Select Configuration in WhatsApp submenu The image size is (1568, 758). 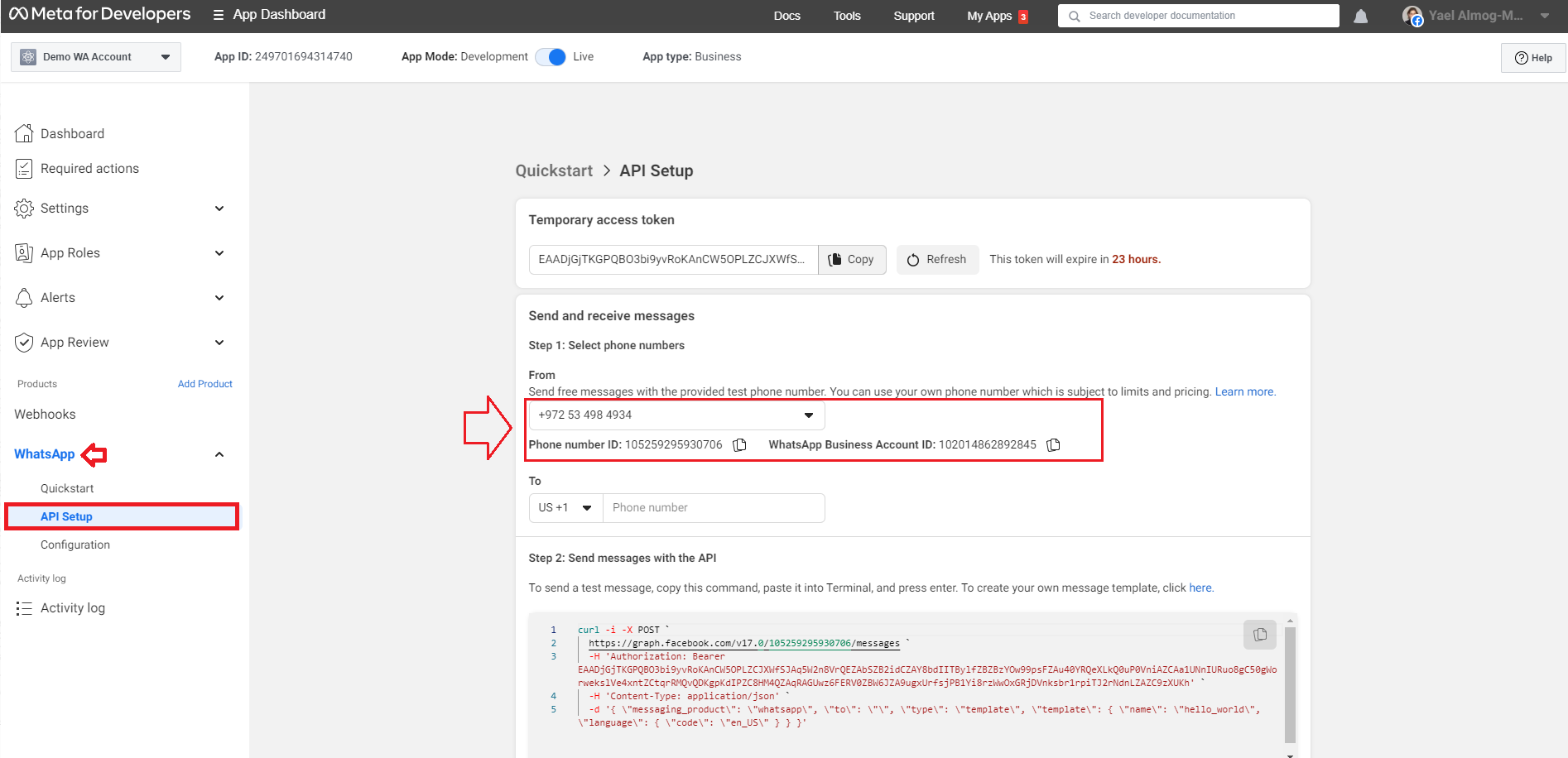coord(75,545)
